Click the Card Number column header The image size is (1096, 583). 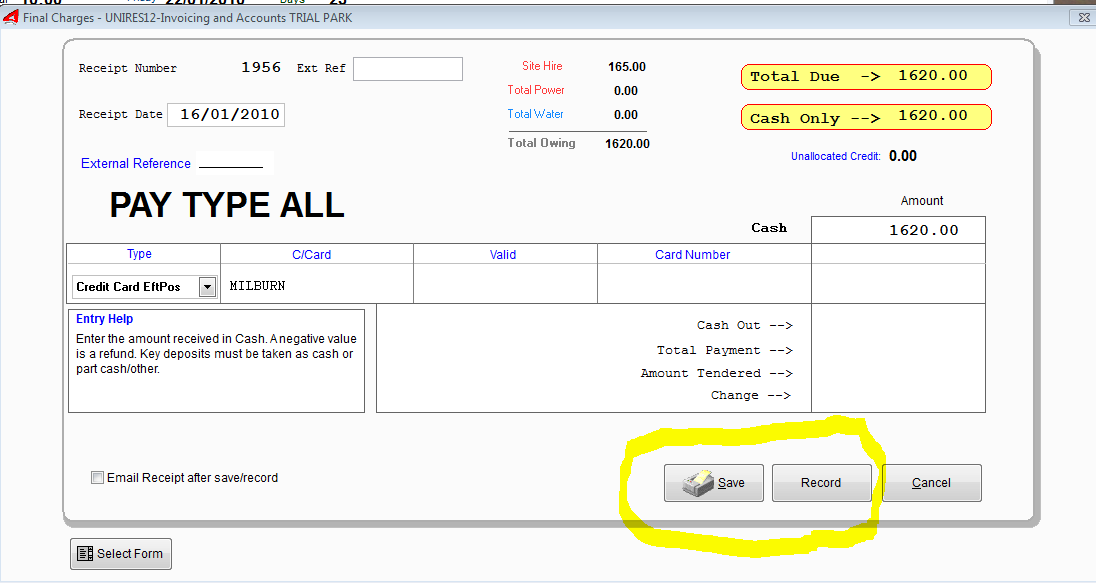693,254
